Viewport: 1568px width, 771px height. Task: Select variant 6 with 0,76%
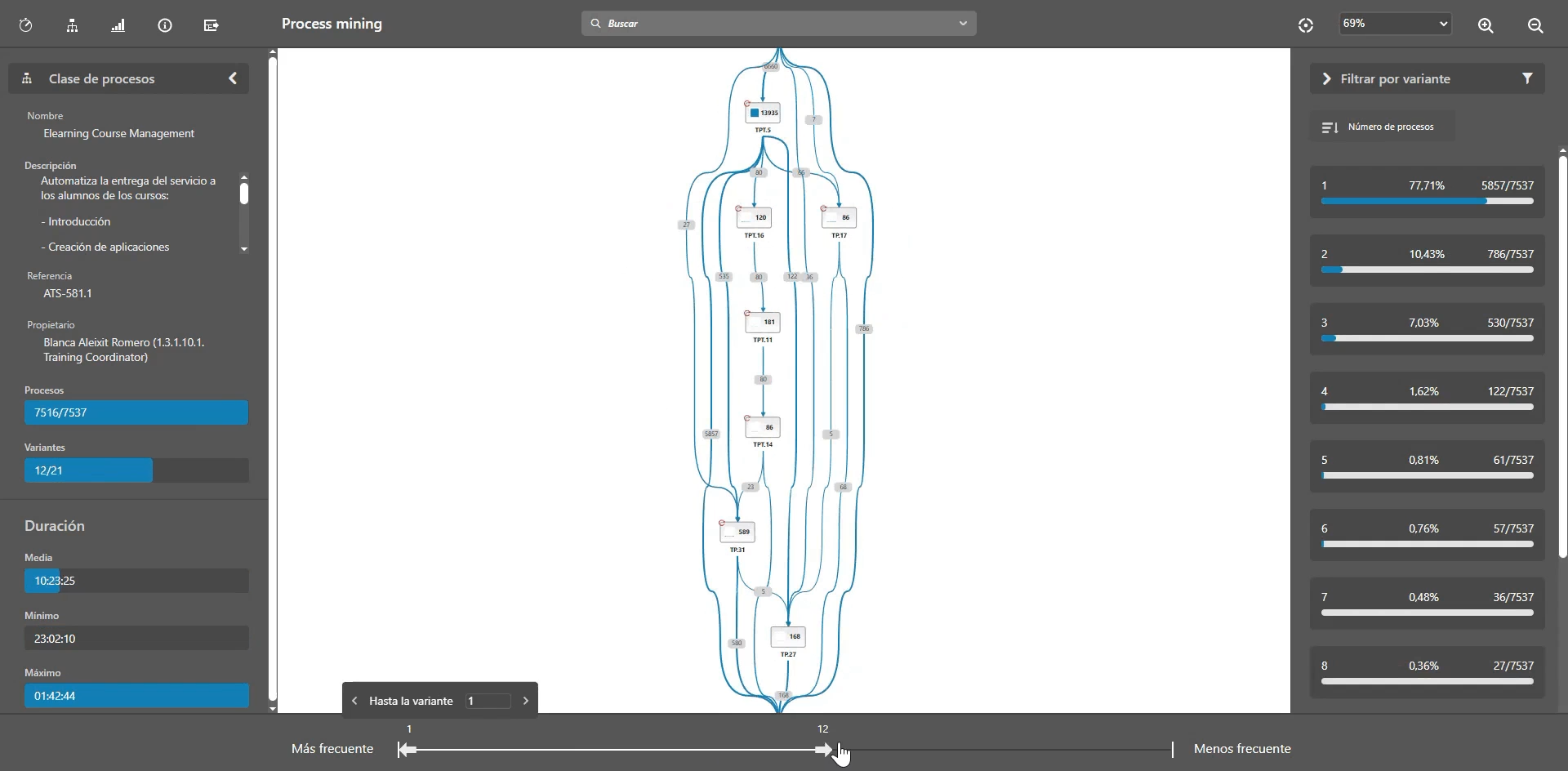click(1428, 536)
